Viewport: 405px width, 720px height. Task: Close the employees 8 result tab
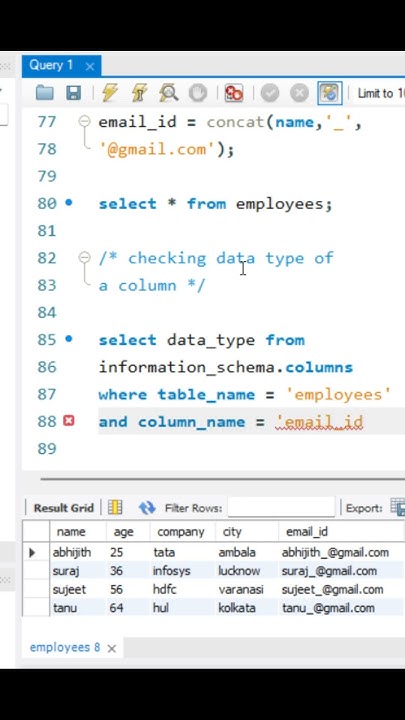pyautogui.click(x=112, y=649)
